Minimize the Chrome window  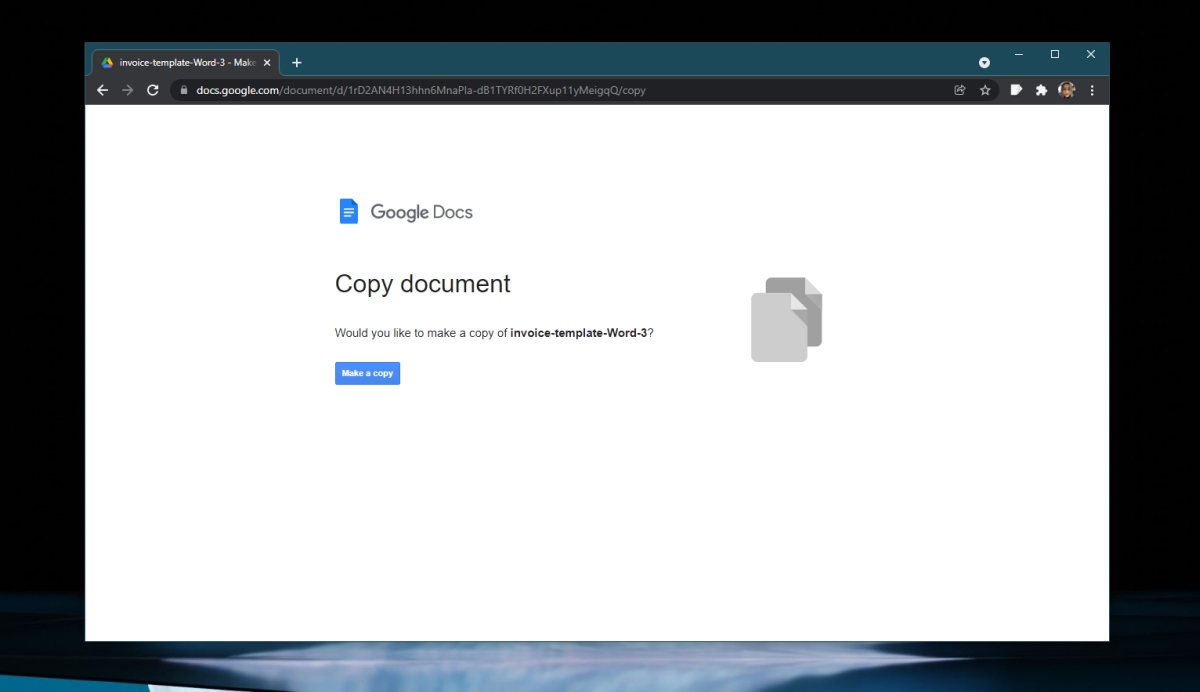1019,54
